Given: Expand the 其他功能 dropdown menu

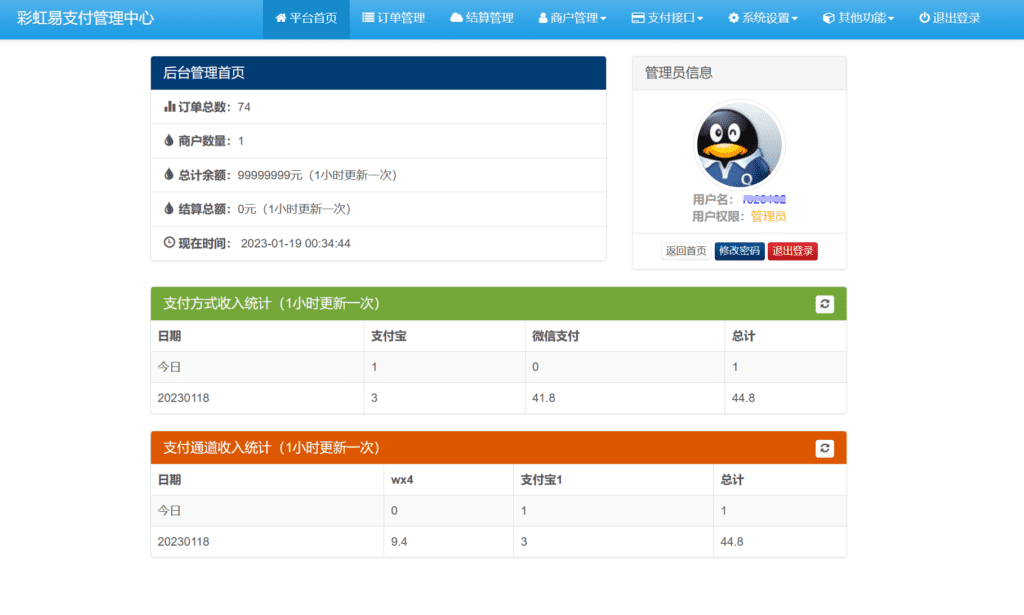Looking at the screenshot, I should point(857,18).
